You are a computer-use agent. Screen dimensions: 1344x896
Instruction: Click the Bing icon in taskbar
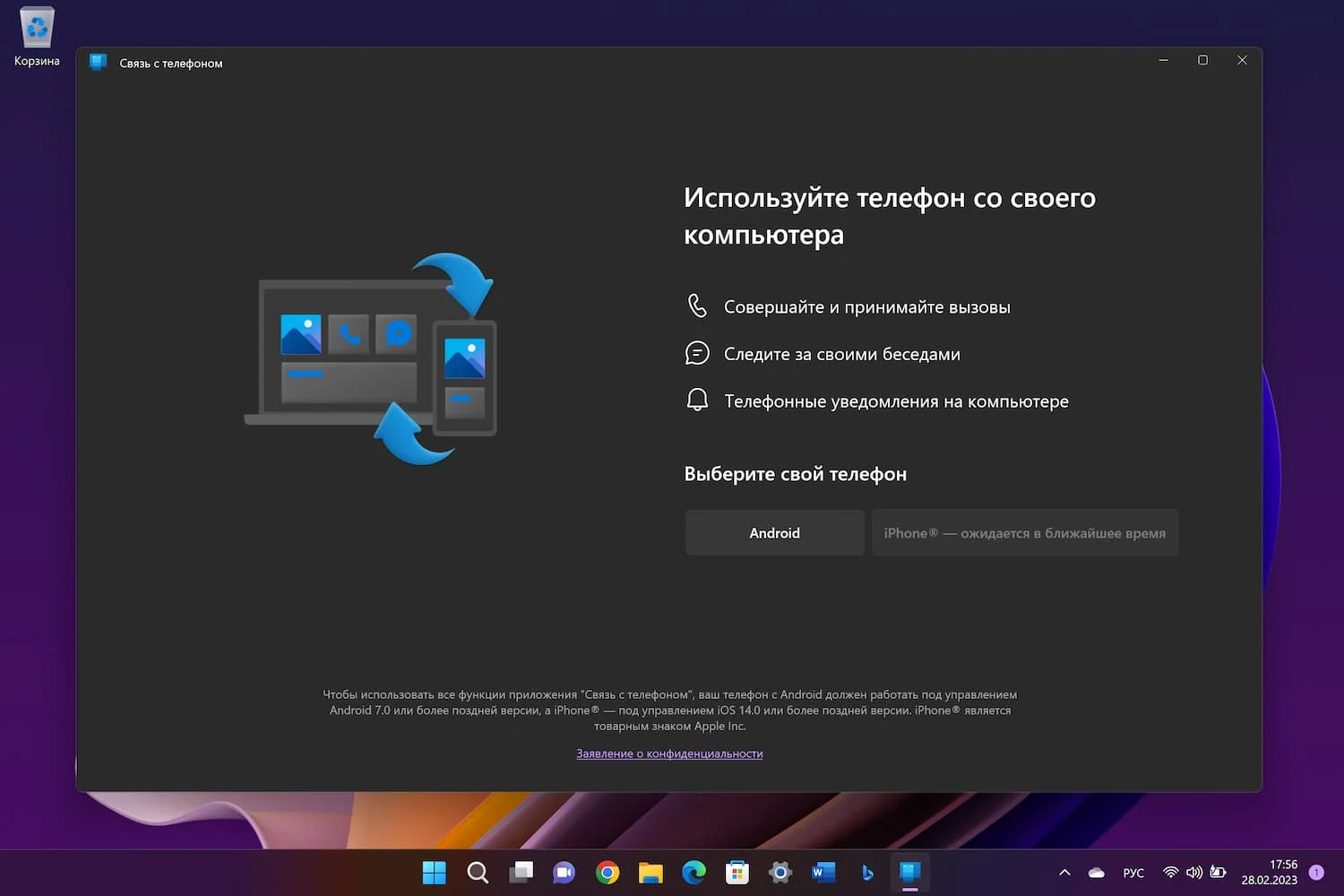(866, 873)
